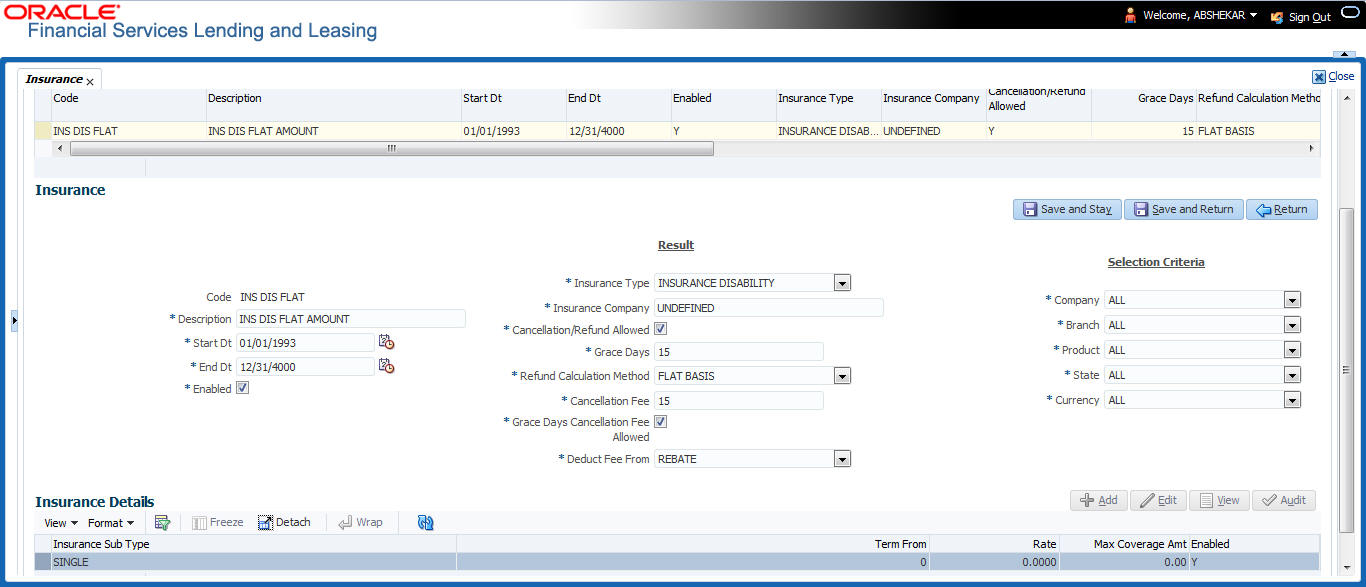Click the Description input field
This screenshot has width=1366, height=587.
click(351, 319)
